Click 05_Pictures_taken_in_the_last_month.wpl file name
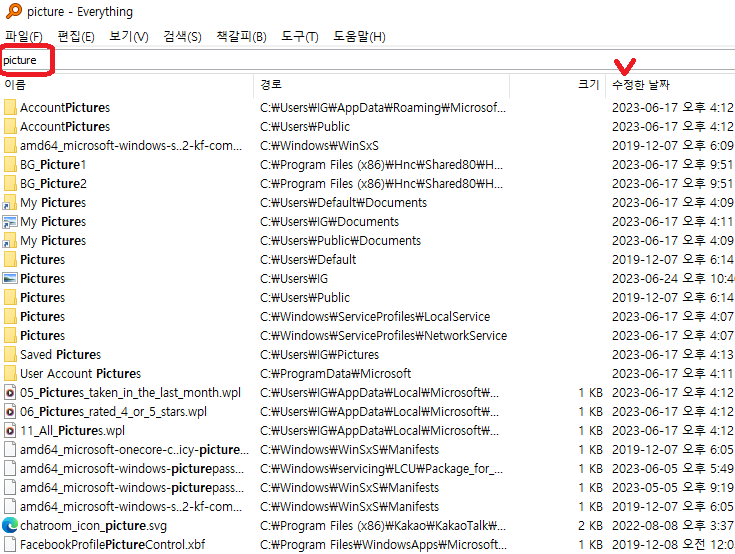The image size is (735, 554). coord(130,392)
